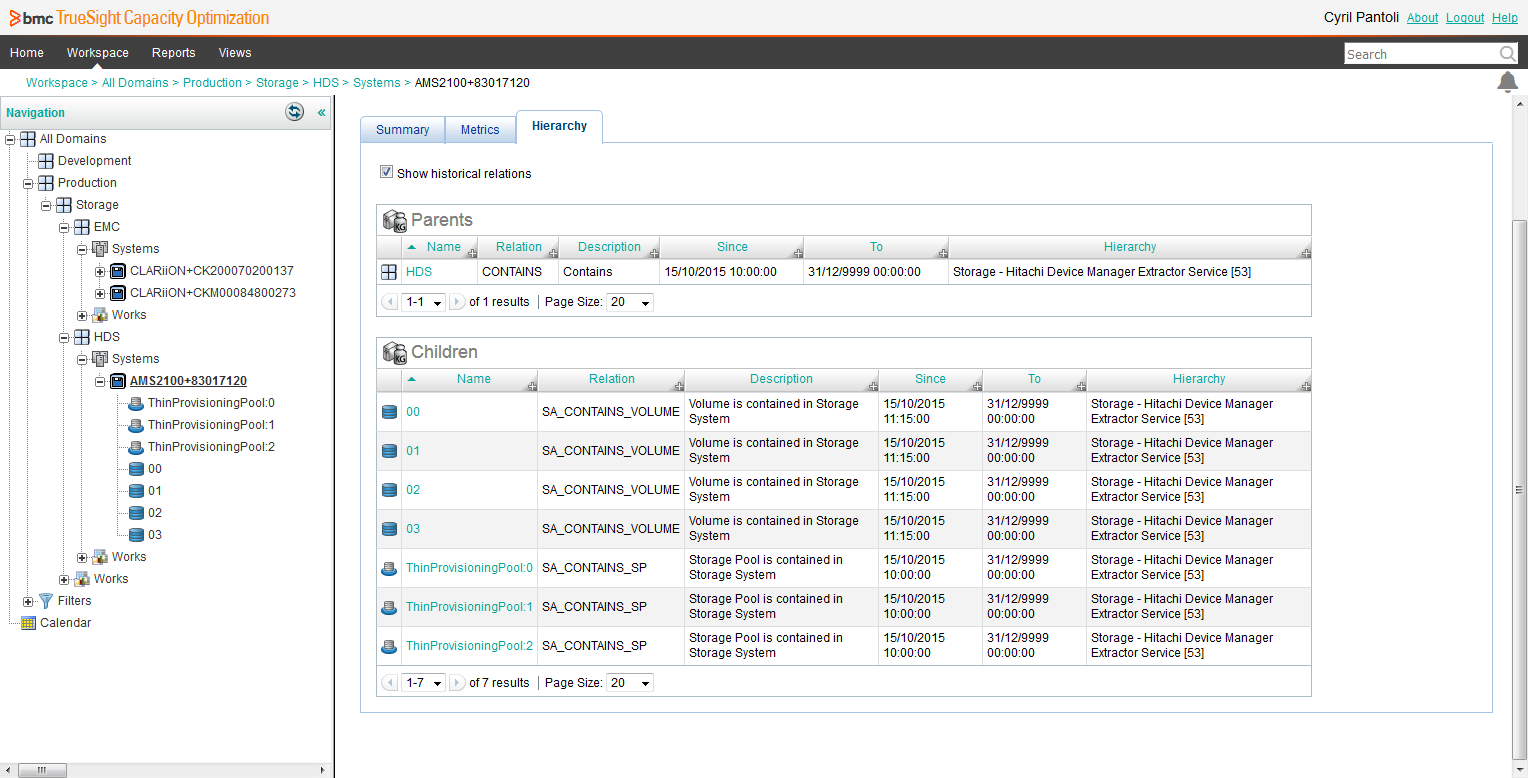Click the AMS2100+83017120 system icon in tree
The width and height of the screenshot is (1528, 778).
(x=118, y=381)
